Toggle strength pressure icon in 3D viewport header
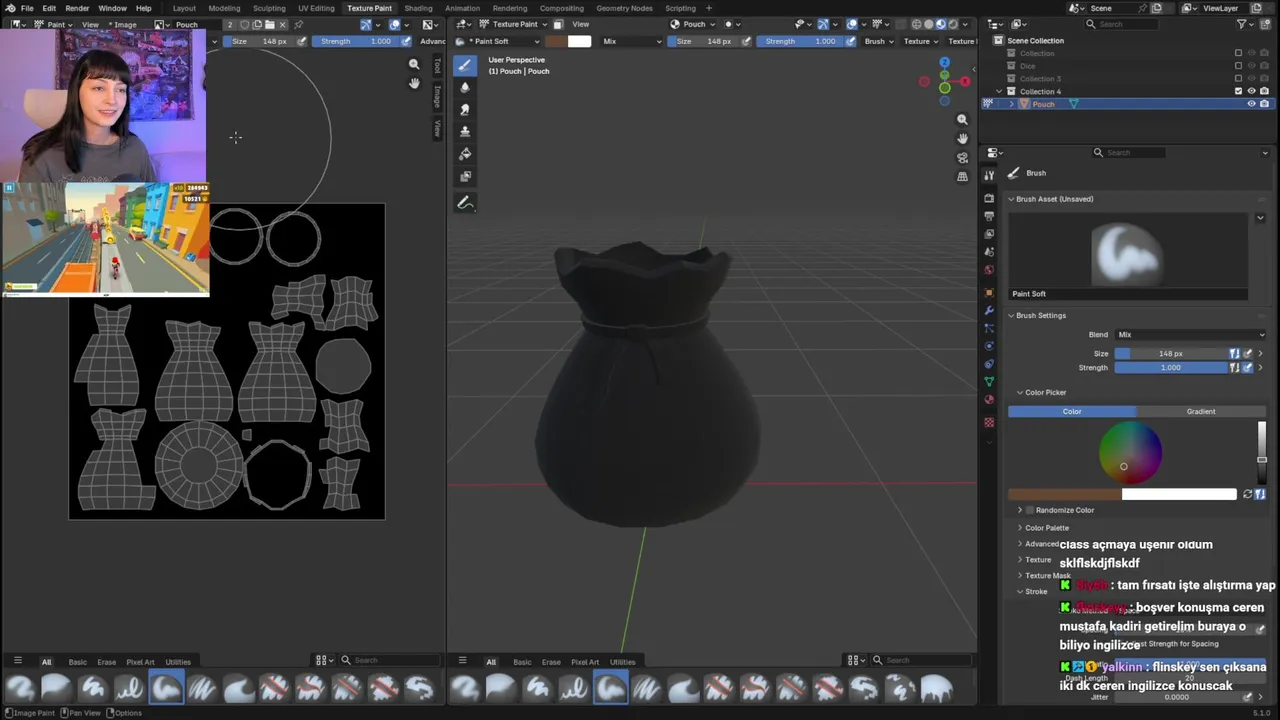 click(x=849, y=41)
